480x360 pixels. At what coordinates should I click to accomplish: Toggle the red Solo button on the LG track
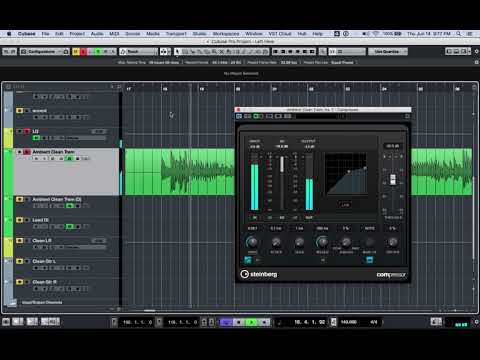[27, 131]
